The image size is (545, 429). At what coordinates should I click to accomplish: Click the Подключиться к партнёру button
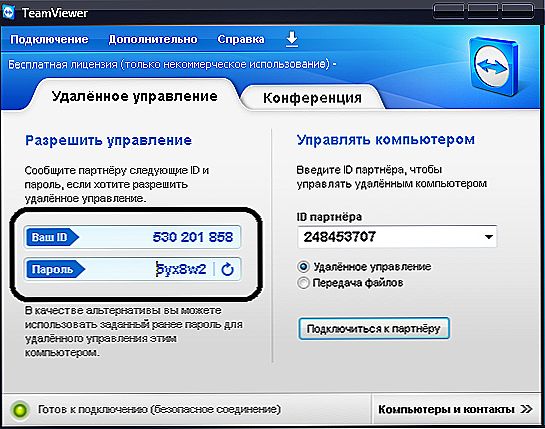(x=374, y=328)
